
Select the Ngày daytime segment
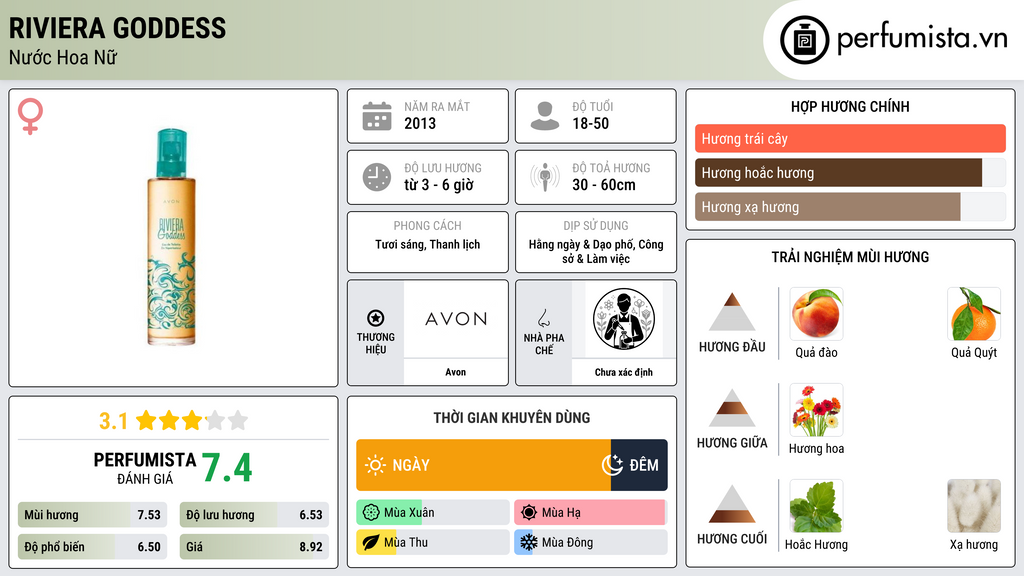click(483, 465)
